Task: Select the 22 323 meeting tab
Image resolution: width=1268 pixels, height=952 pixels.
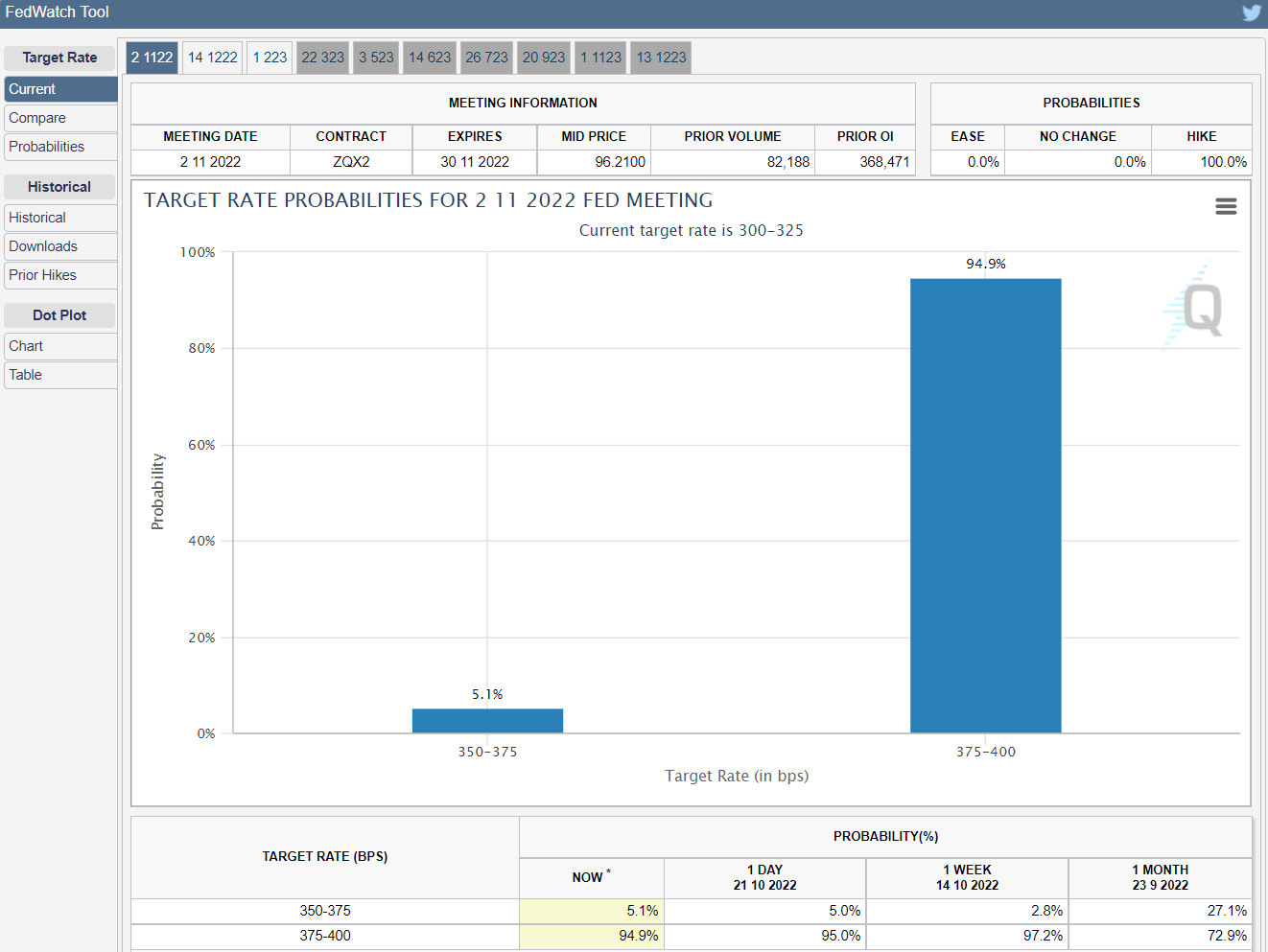Action: click(323, 58)
